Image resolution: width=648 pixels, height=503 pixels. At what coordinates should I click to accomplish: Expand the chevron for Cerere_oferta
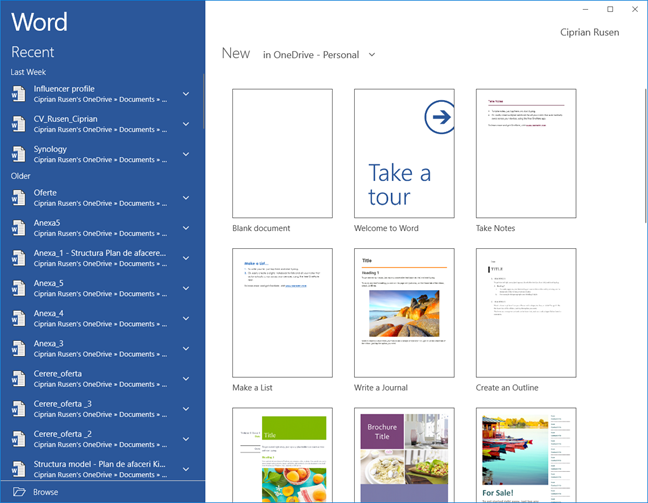pos(186,379)
